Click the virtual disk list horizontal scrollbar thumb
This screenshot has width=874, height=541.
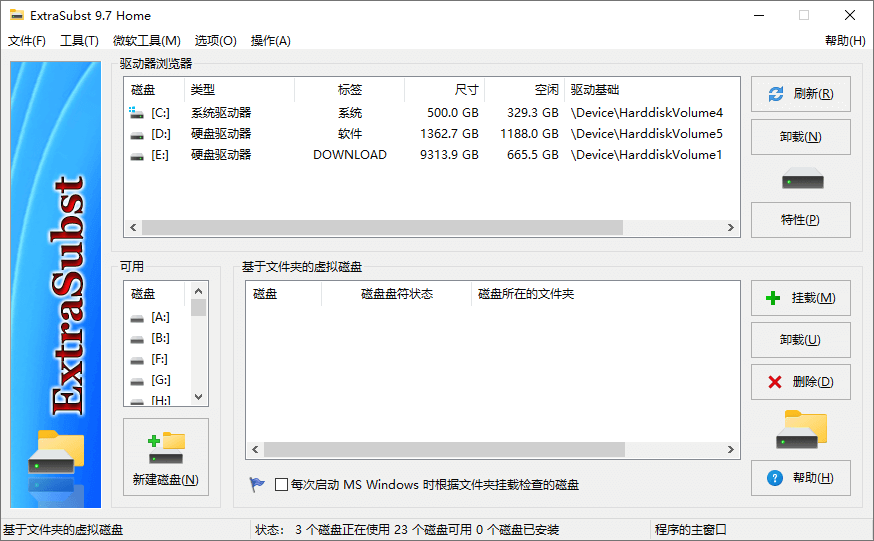pyautogui.click(x=444, y=449)
